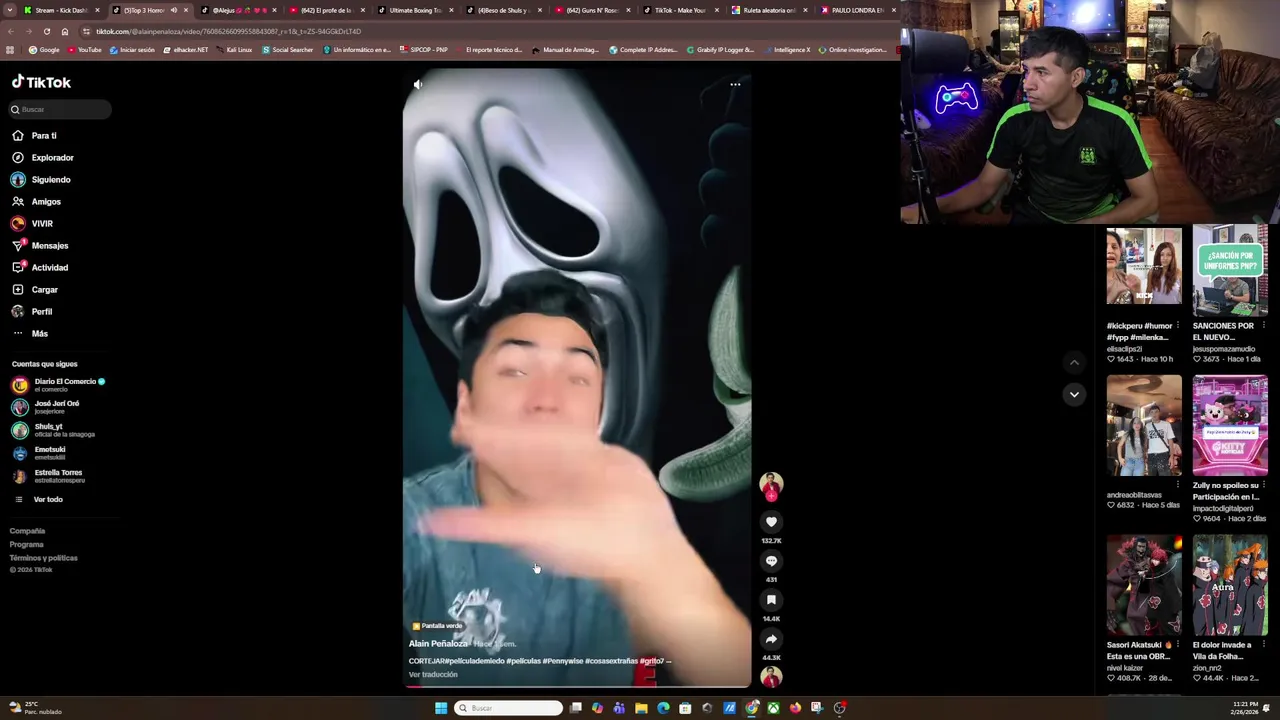Open video three-dot options menu
Screen dimensions: 1280x720
pyautogui.click(x=735, y=85)
